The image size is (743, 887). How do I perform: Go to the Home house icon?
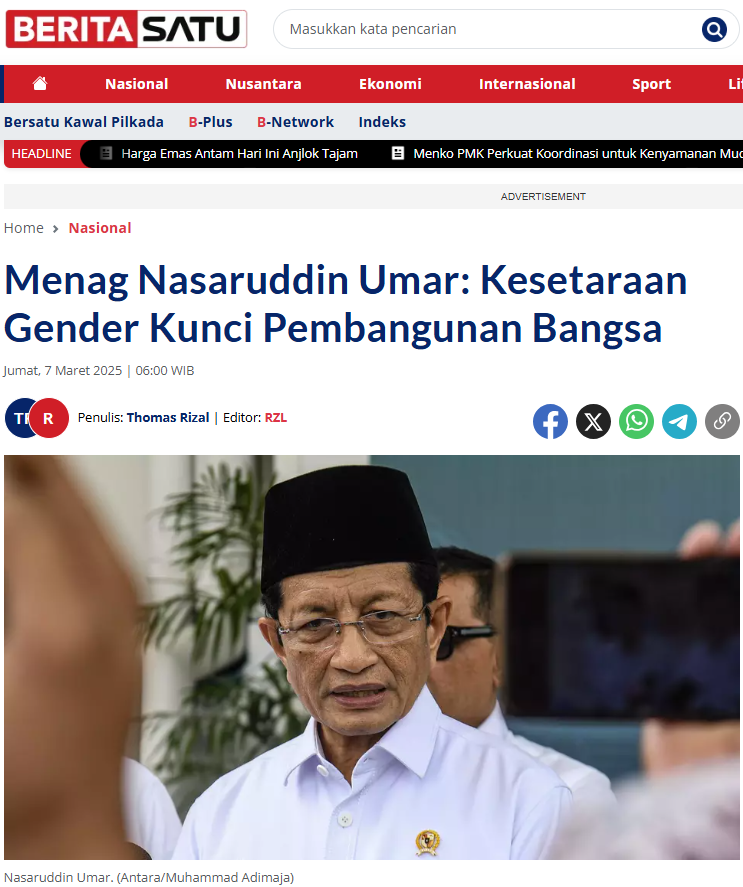(40, 84)
